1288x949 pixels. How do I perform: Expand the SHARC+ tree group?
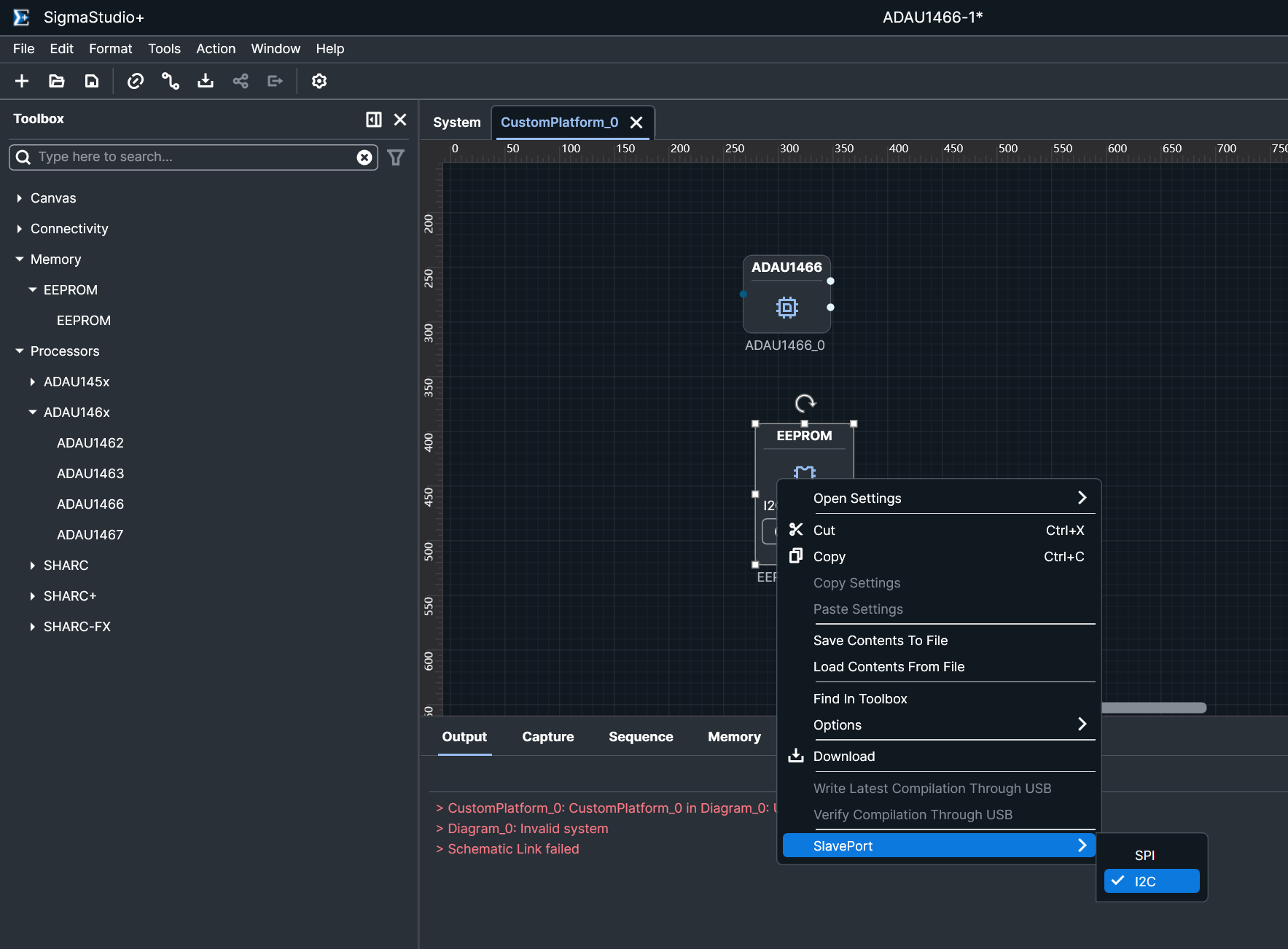[33, 596]
